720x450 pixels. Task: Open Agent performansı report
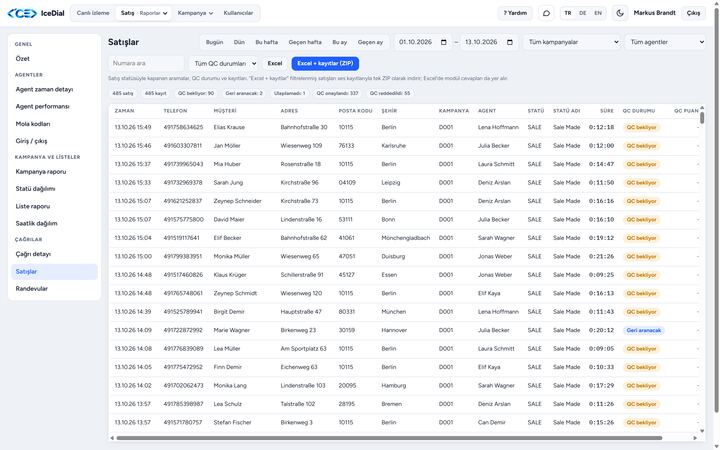pyautogui.click(x=54, y=107)
